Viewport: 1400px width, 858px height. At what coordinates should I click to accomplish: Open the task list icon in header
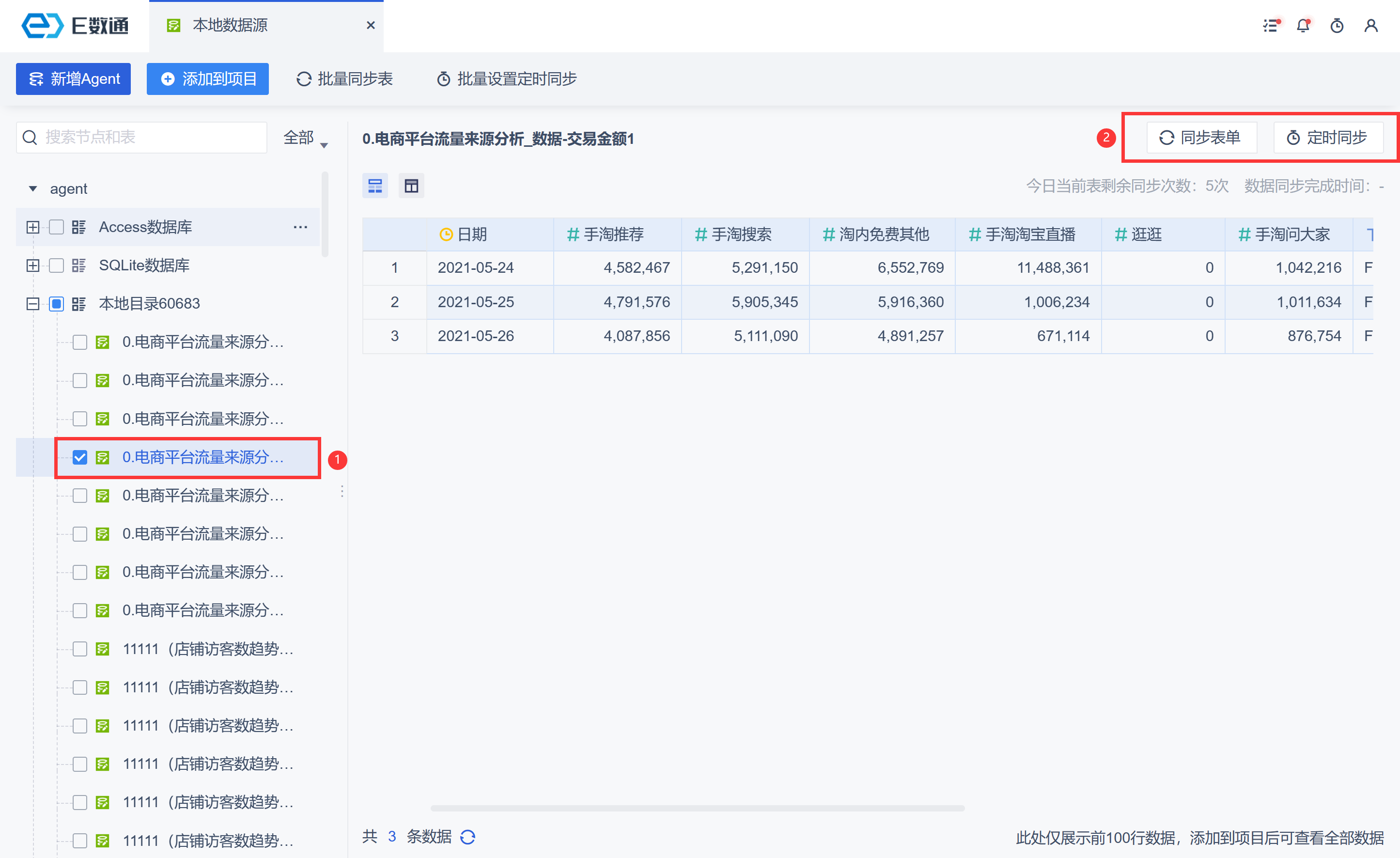[x=1271, y=26]
